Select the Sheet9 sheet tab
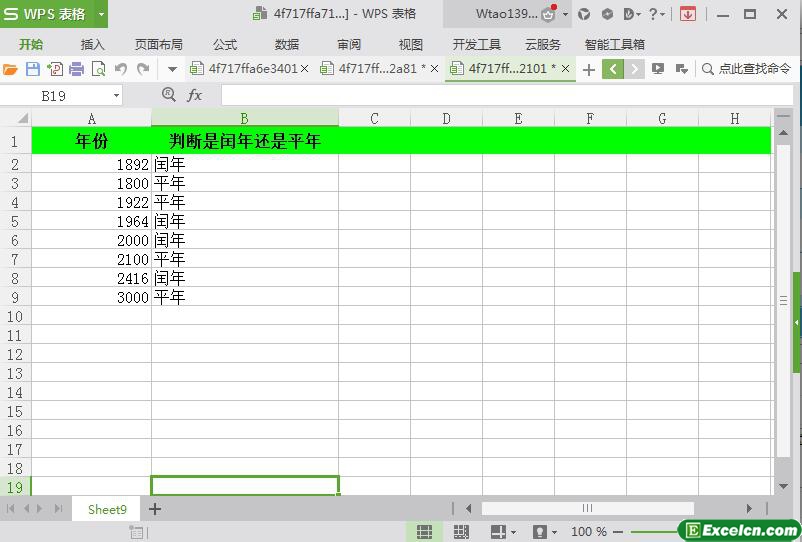 click(x=107, y=509)
